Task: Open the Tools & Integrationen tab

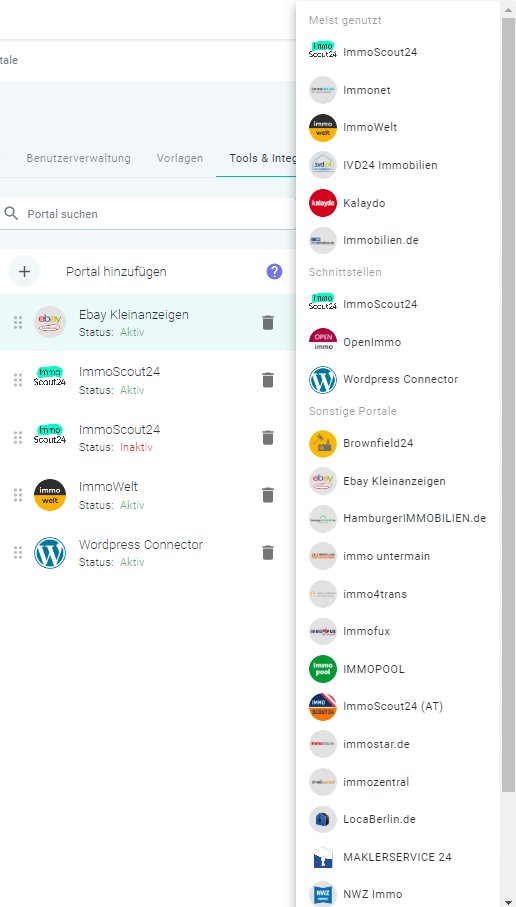Action: coord(263,158)
